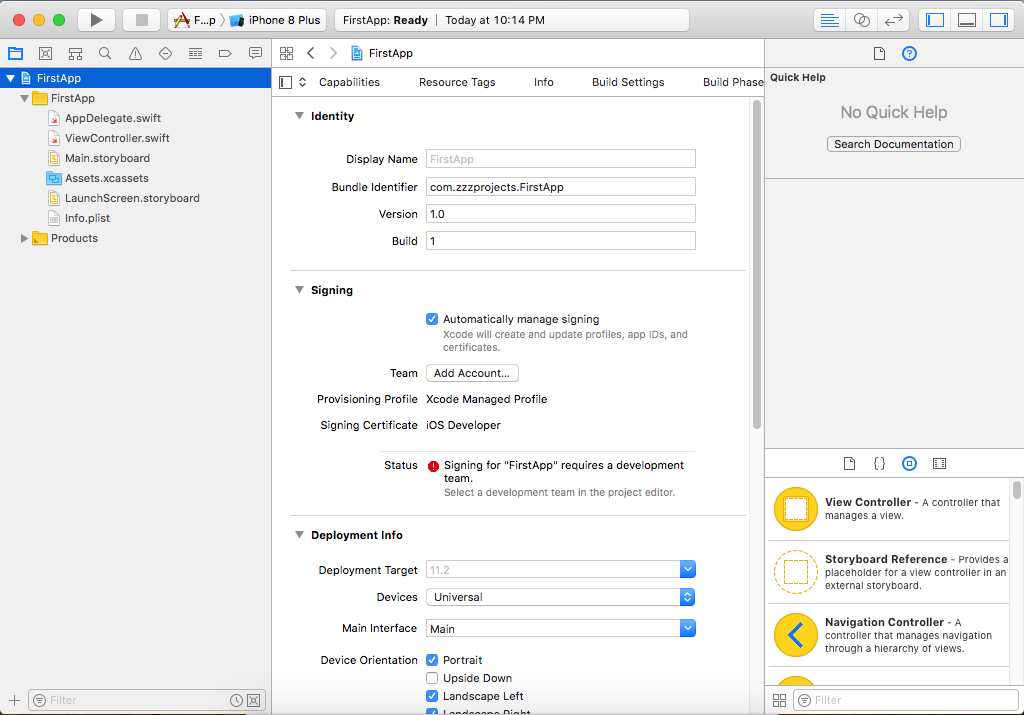Viewport: 1024px width, 715px height.
Task: Open AppDelegate.swift file
Action: pos(112,118)
